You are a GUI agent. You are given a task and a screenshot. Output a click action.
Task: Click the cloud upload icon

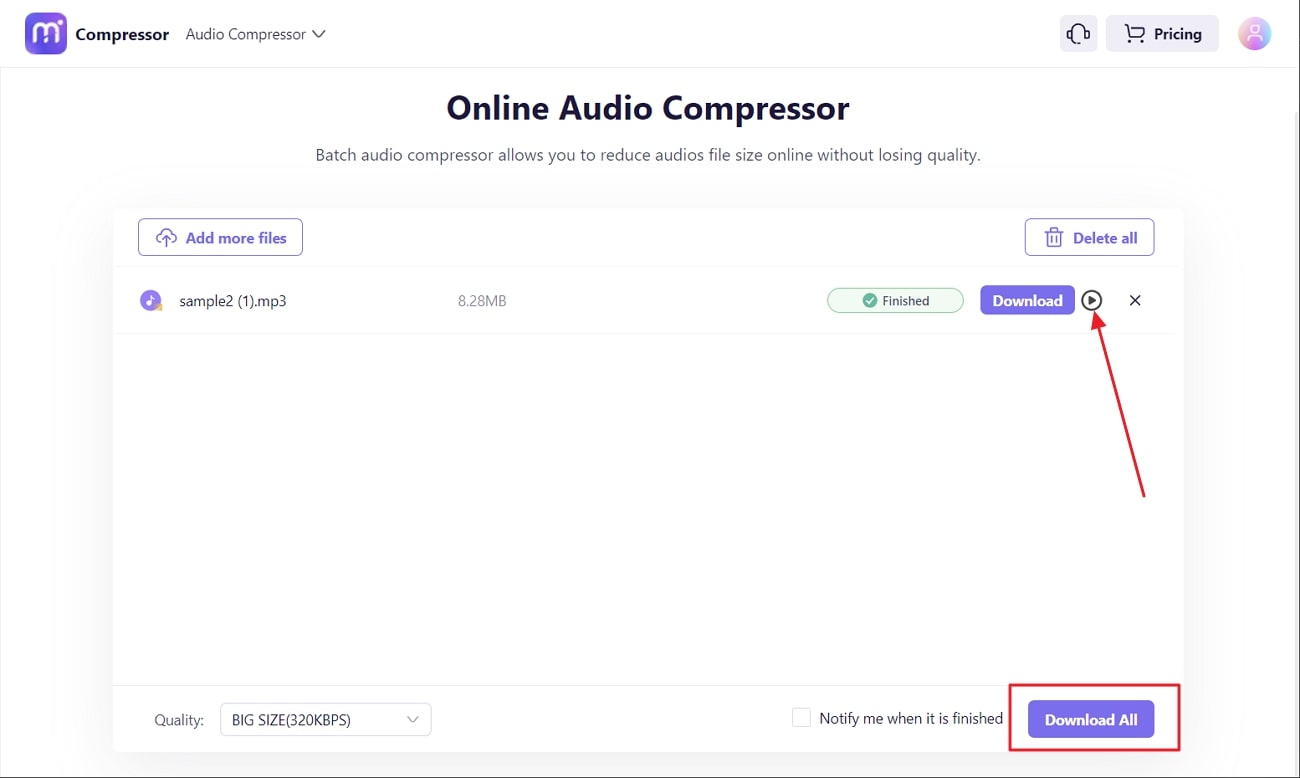(166, 238)
